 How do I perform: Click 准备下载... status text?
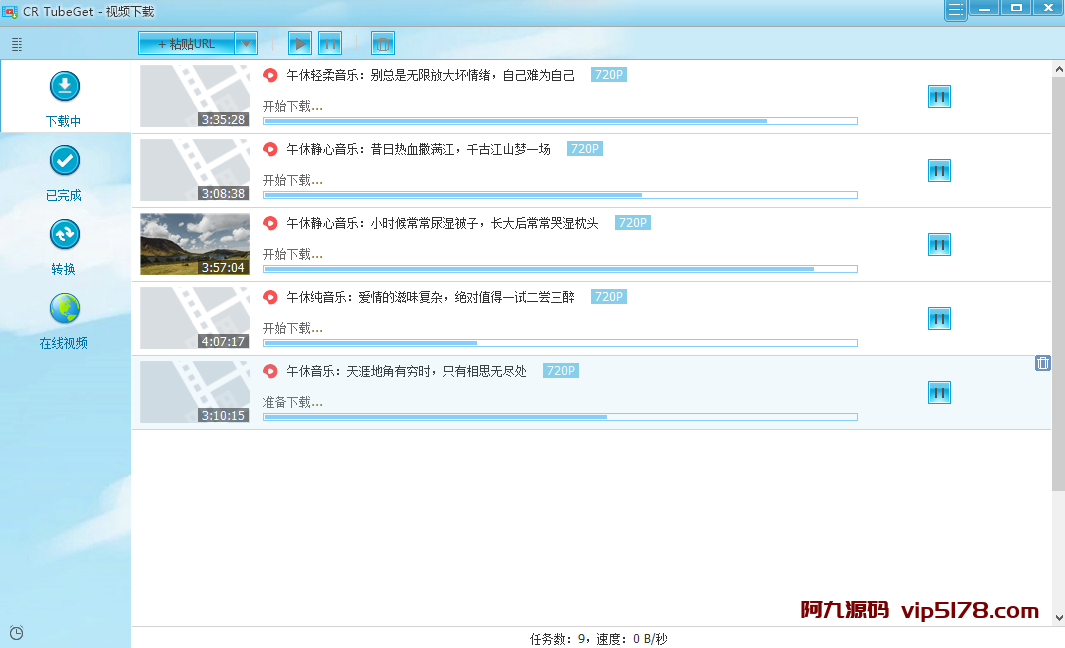(293, 403)
